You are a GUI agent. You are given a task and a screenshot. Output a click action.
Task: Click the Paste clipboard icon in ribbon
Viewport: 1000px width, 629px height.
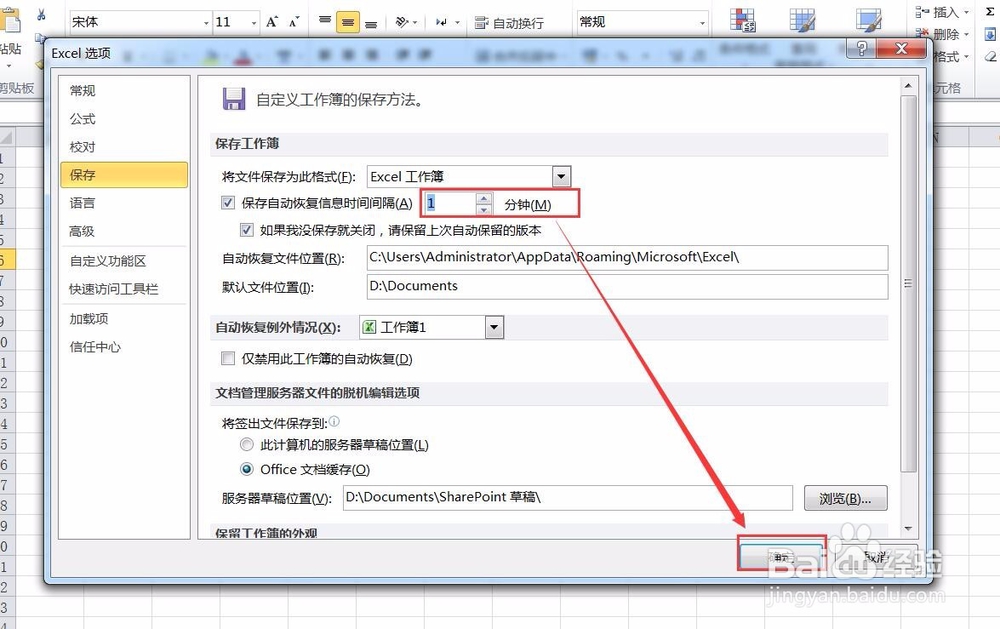pyautogui.click(x=9, y=22)
